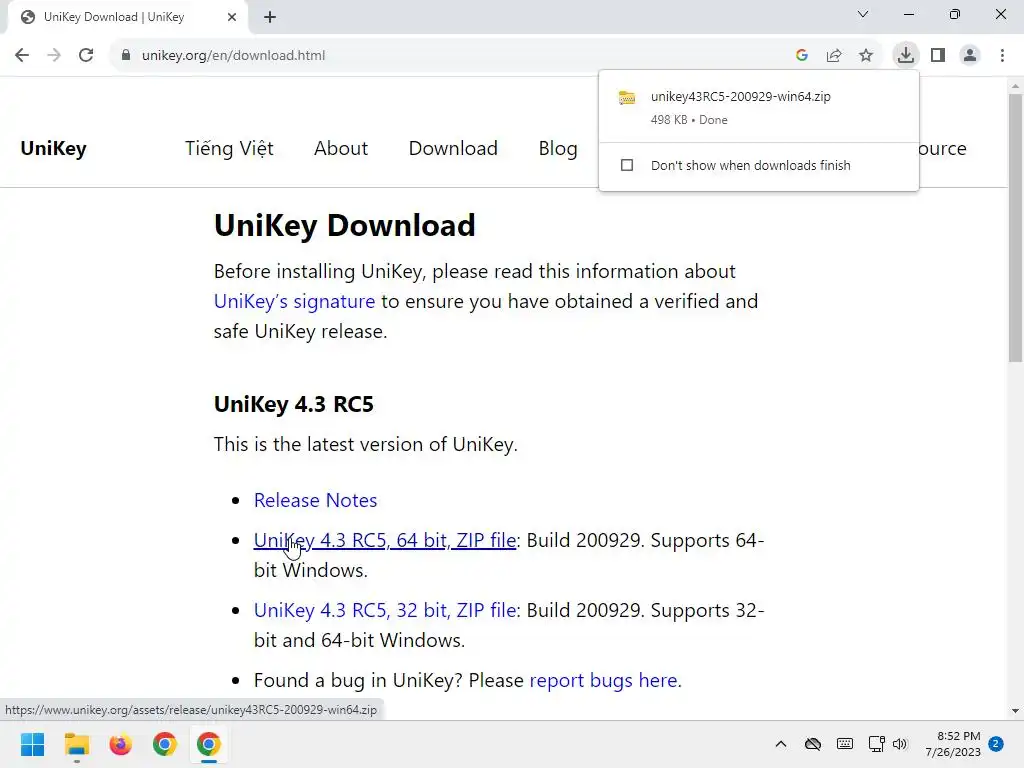Open the Chrome three-dot menu
Screen dimensions: 1024x768
1002,56
